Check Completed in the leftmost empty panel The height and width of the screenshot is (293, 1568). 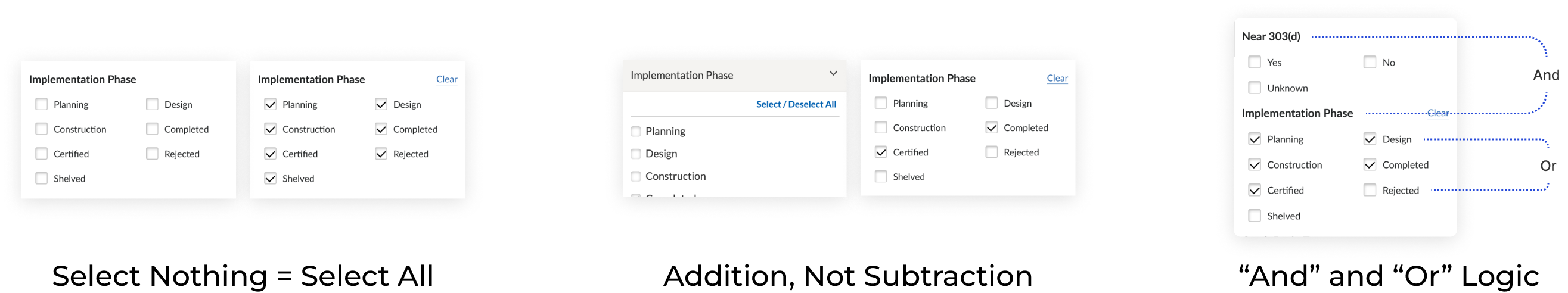click(x=152, y=129)
